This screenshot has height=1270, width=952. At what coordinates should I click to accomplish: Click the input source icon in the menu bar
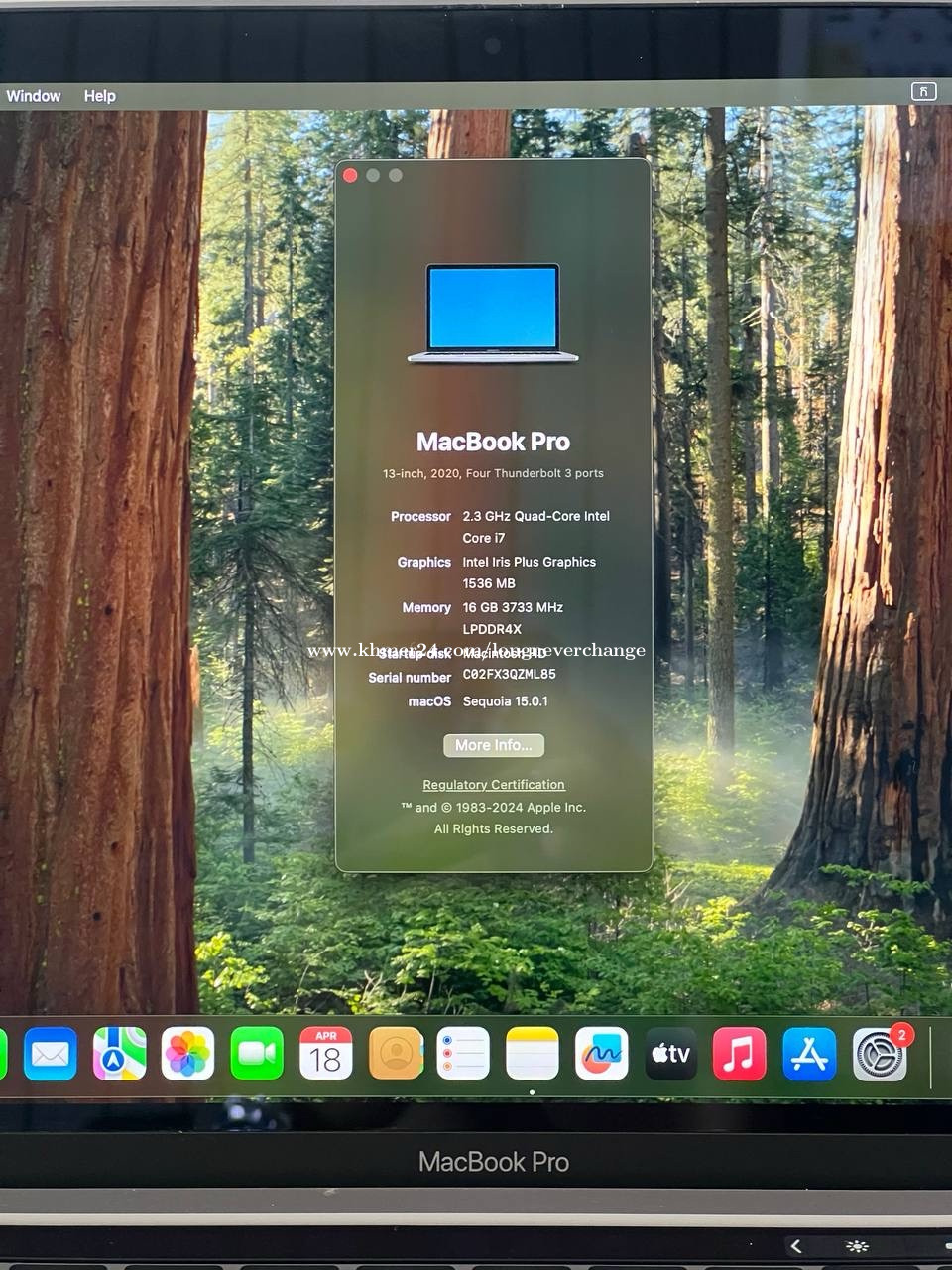coord(923,92)
